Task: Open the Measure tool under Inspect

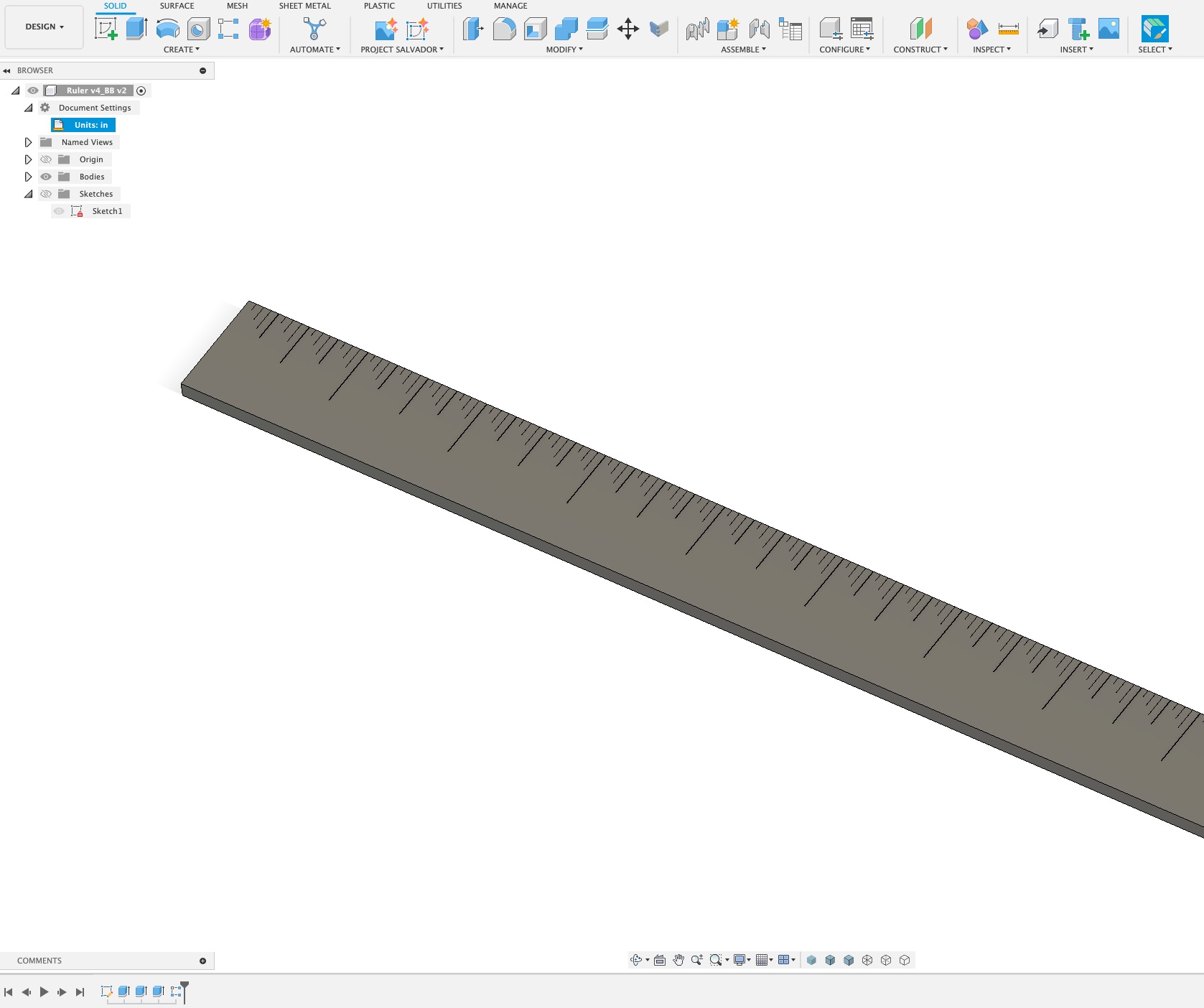Action: [1007, 29]
